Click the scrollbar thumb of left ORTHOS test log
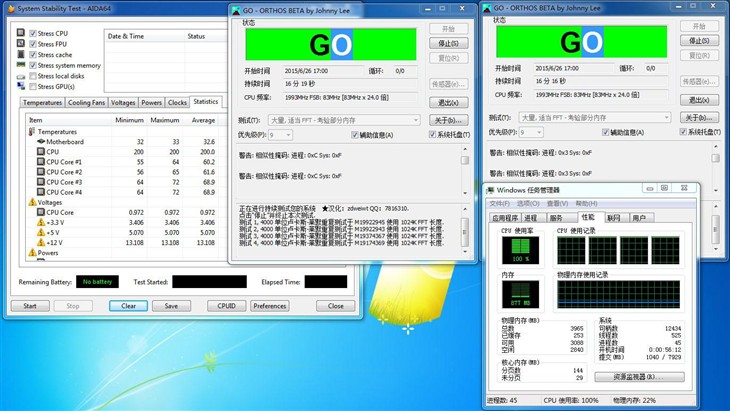This screenshot has width=730, height=411. [x=465, y=232]
